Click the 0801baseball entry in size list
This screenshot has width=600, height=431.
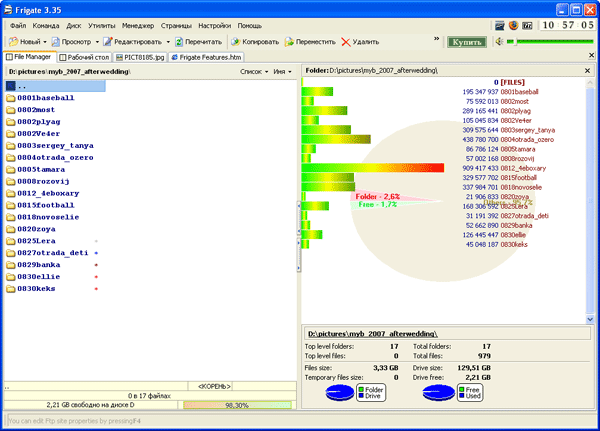pos(519,91)
